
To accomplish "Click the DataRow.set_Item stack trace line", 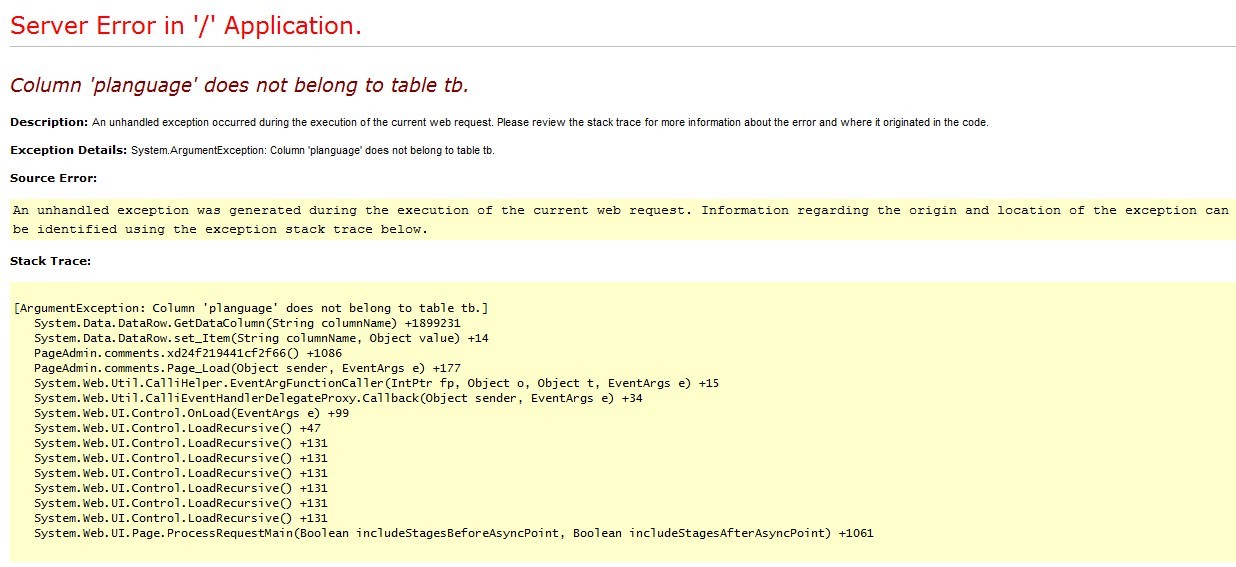I will pyautogui.click(x=261, y=338).
